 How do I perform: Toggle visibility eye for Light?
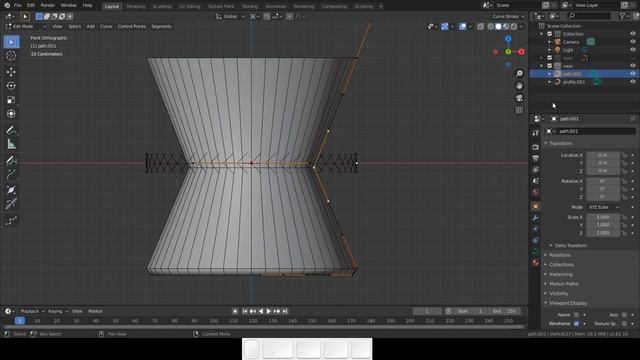(633, 50)
